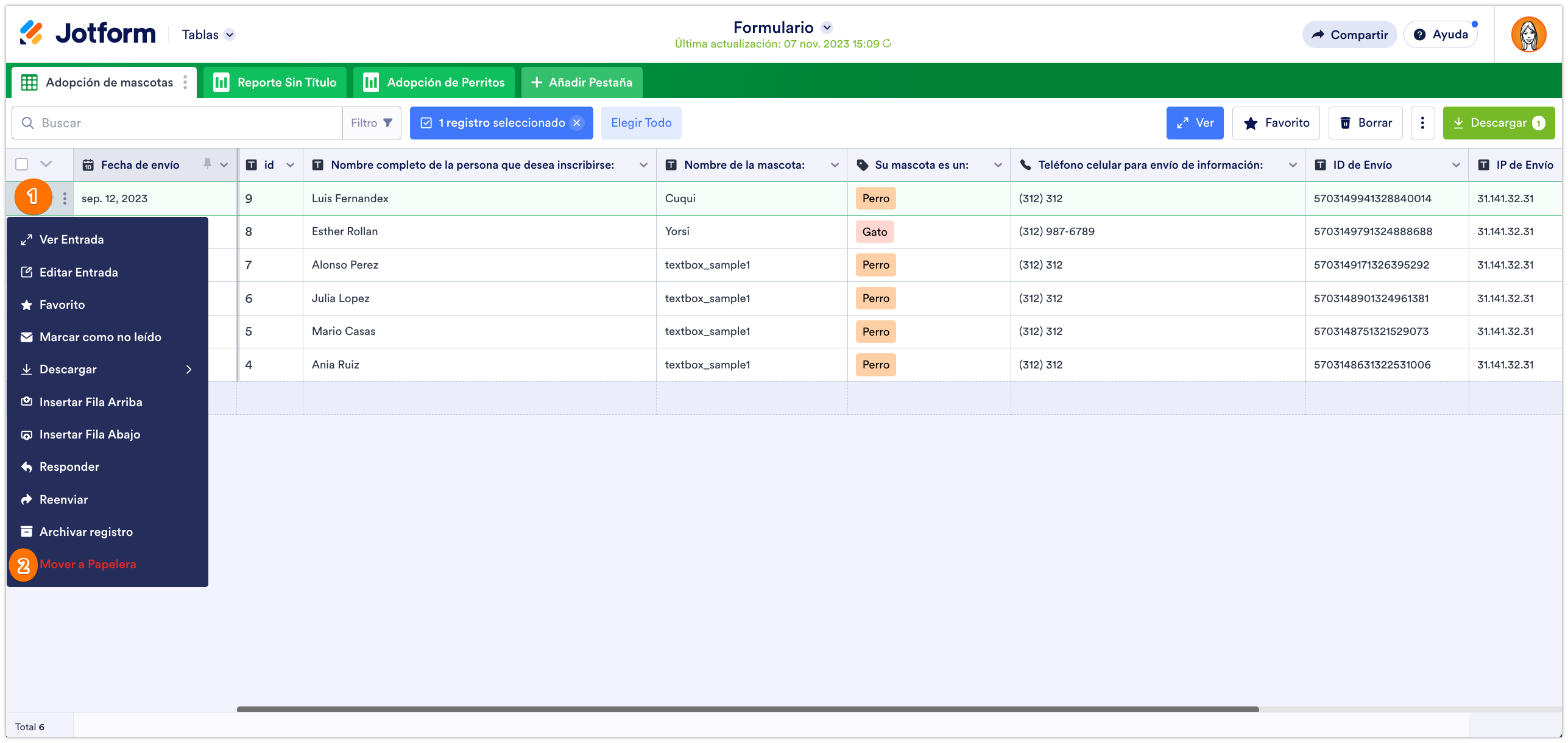The width and height of the screenshot is (1568, 743).
Task: Expand the Tablas dropdown
Action: (x=230, y=35)
